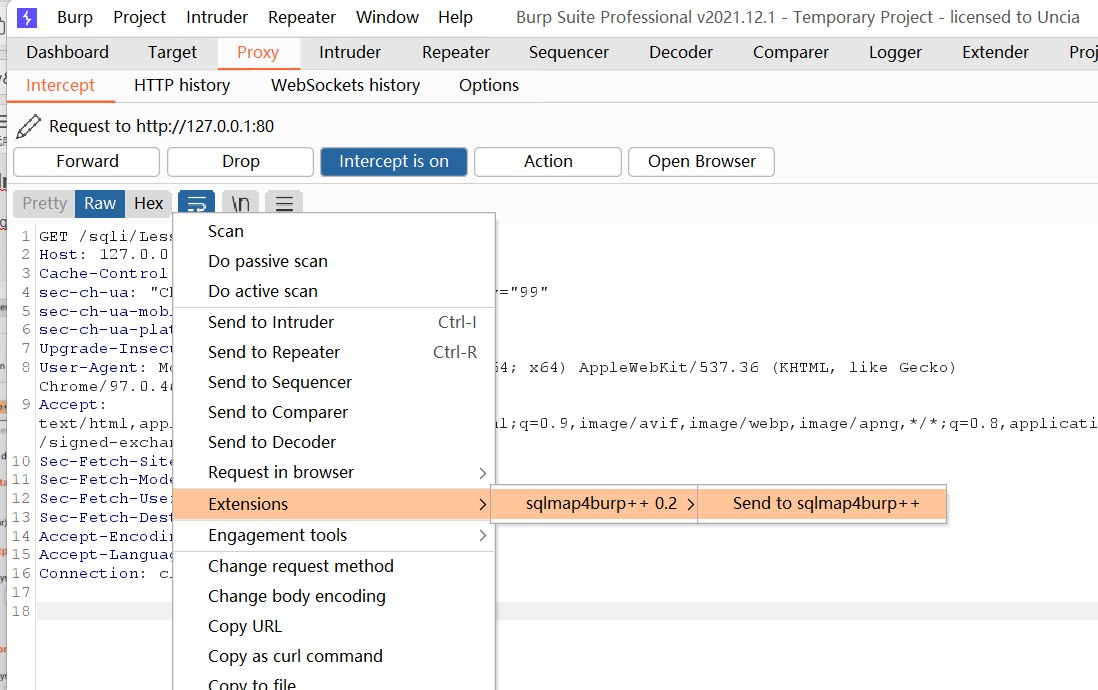
Task: Open the WebSockets history sub-tab
Action: pyautogui.click(x=345, y=85)
